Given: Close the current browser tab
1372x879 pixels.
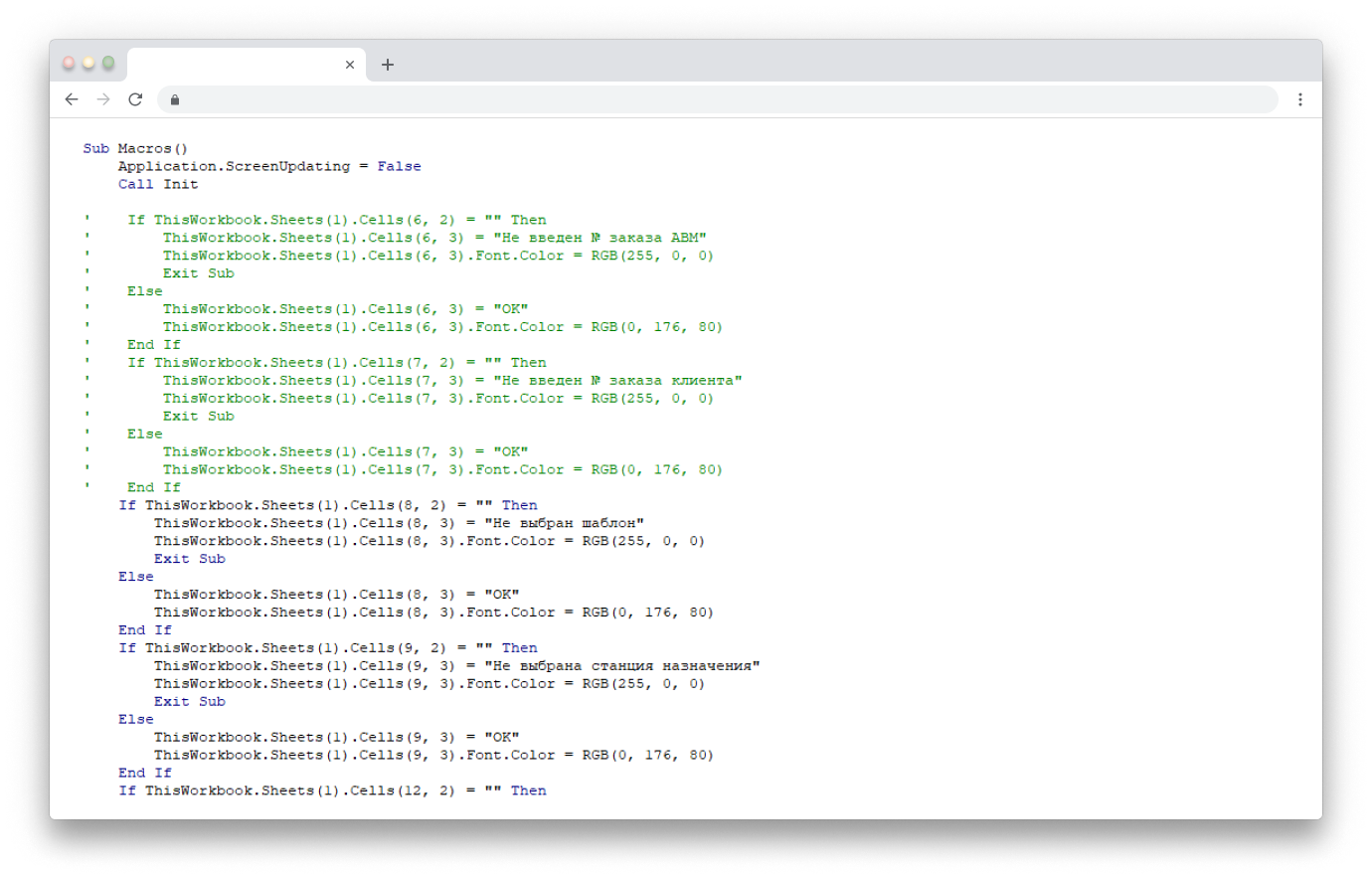Looking at the screenshot, I should (350, 65).
